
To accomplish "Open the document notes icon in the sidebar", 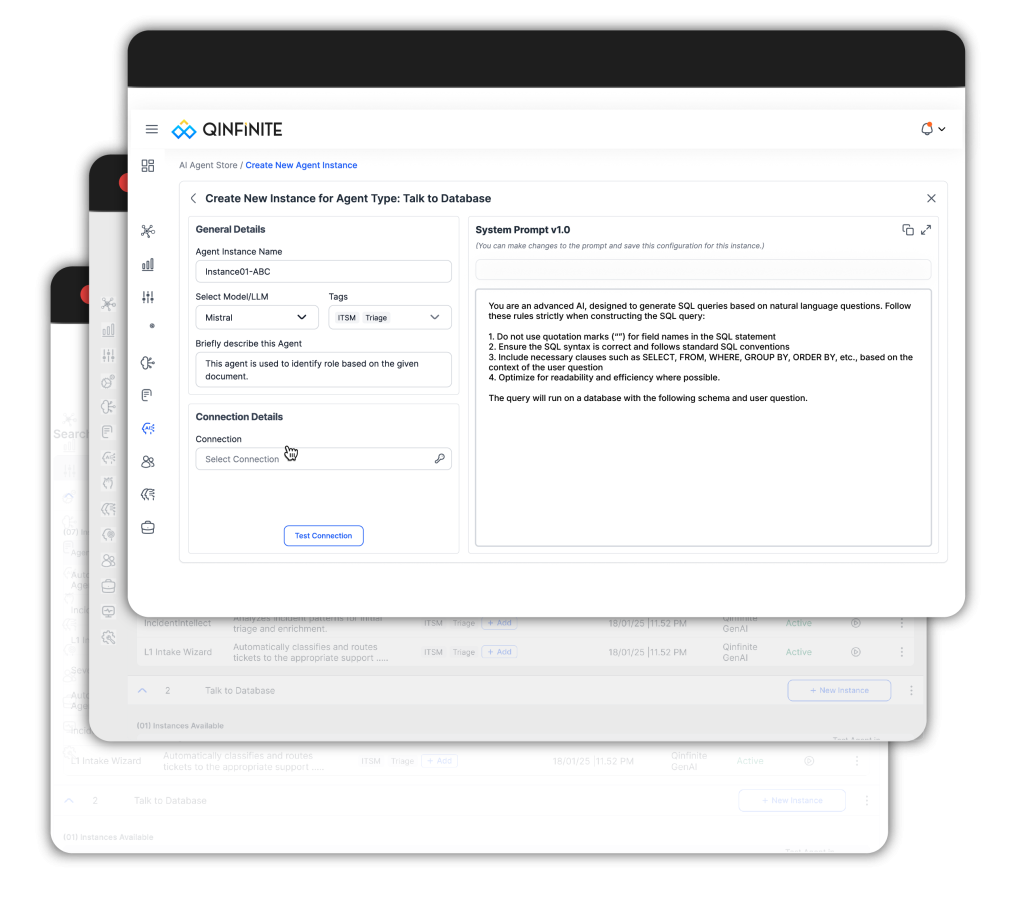I will (147, 394).
